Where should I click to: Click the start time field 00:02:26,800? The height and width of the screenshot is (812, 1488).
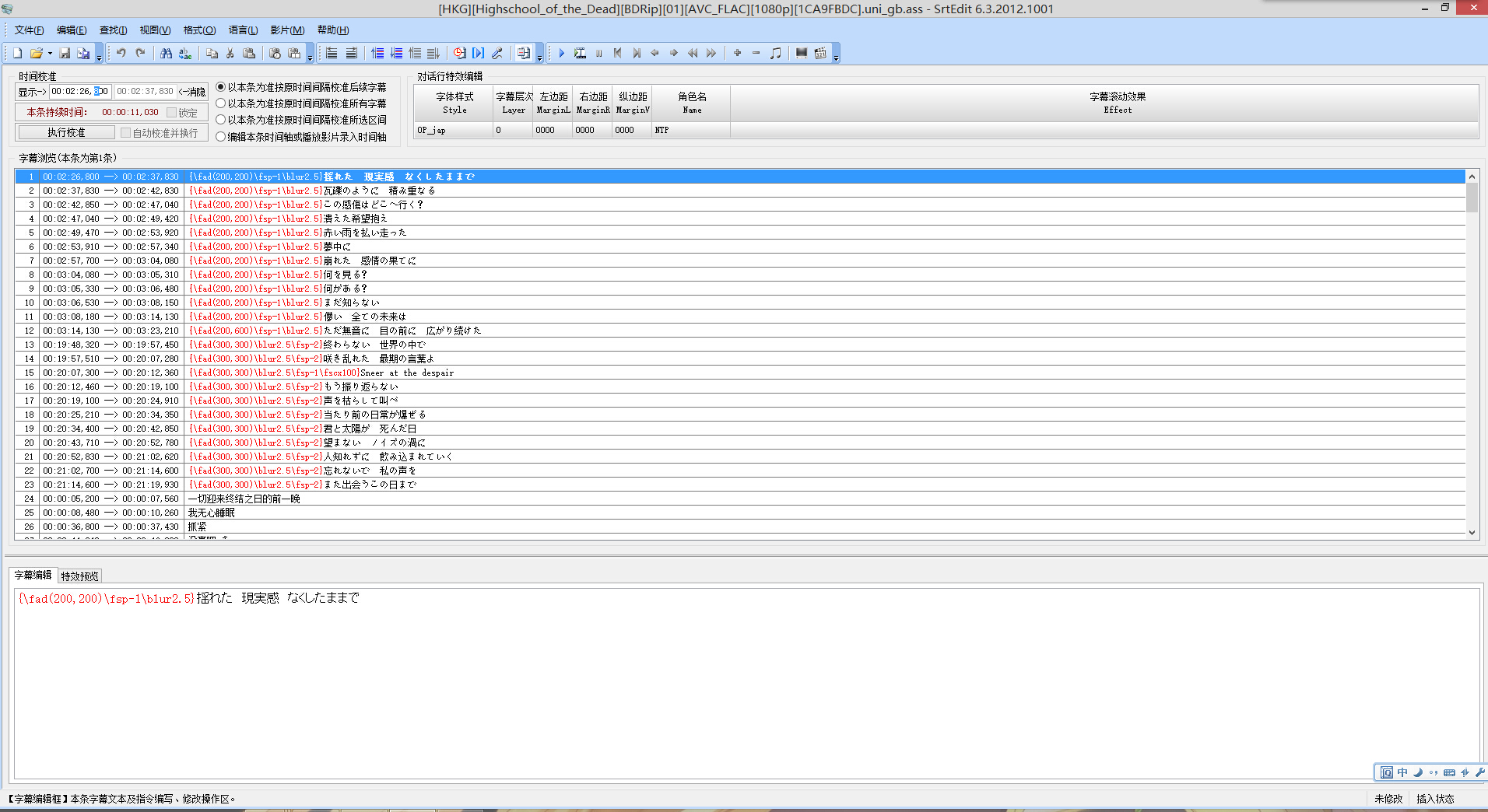80,92
